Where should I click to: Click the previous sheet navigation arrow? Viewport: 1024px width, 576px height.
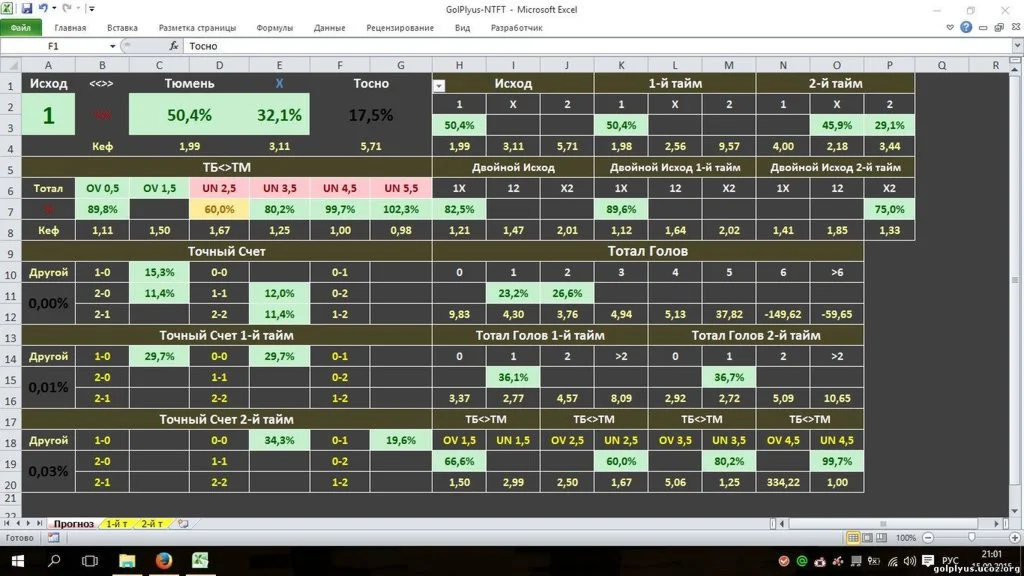click(18, 523)
